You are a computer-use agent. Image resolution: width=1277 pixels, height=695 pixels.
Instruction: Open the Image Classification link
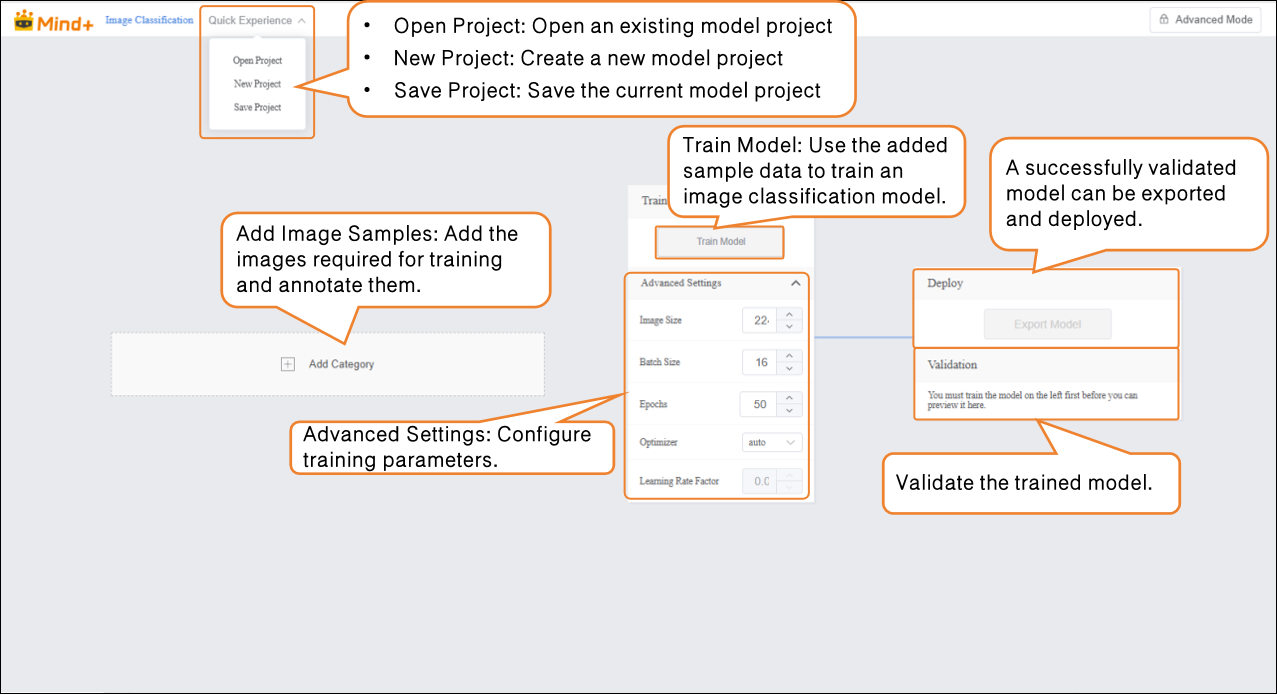pyautogui.click(x=149, y=20)
